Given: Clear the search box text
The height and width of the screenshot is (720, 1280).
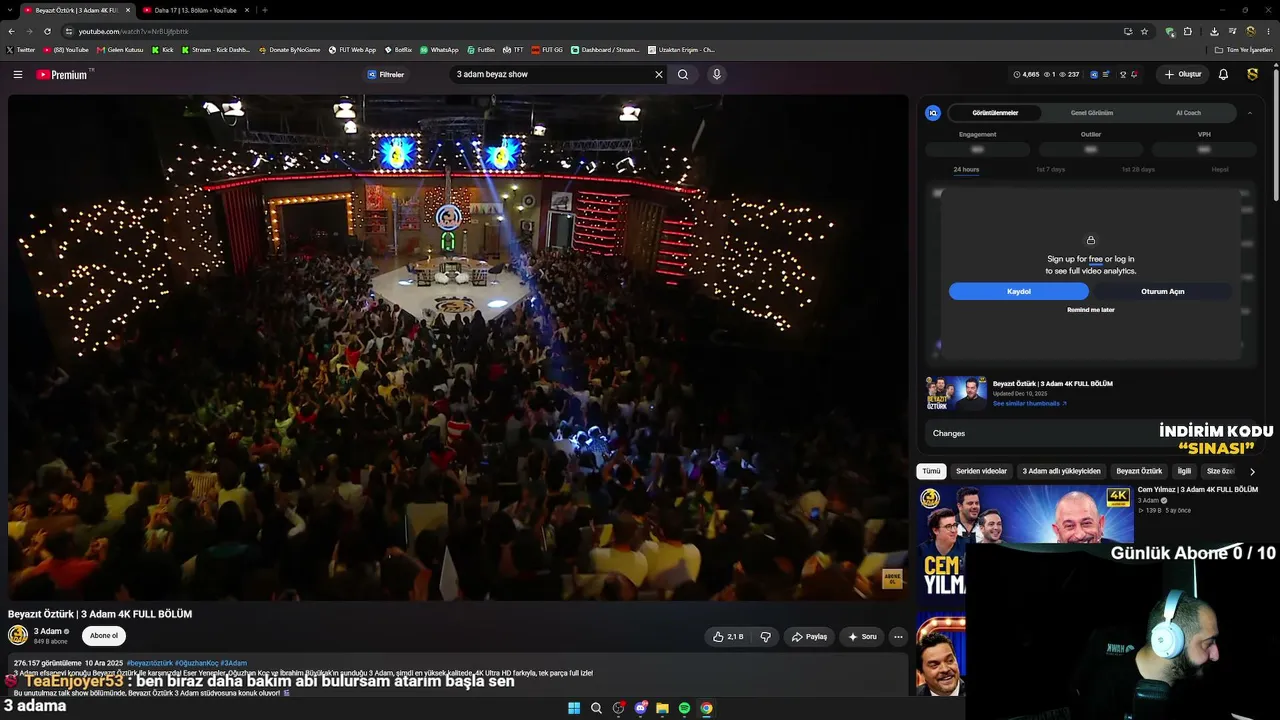Looking at the screenshot, I should 659,74.
